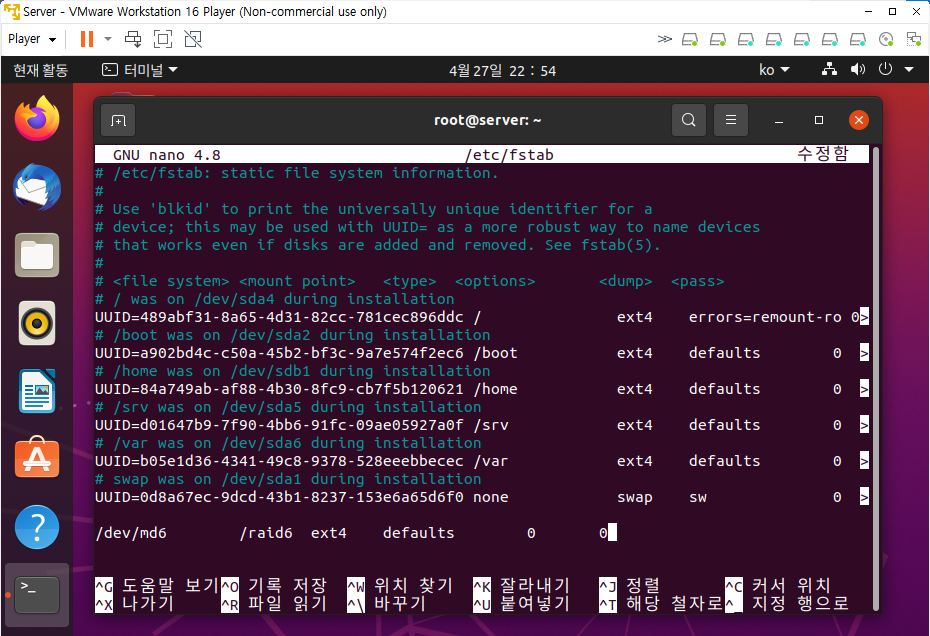Click the ^R 파일 읽기 shortcut

[274, 603]
